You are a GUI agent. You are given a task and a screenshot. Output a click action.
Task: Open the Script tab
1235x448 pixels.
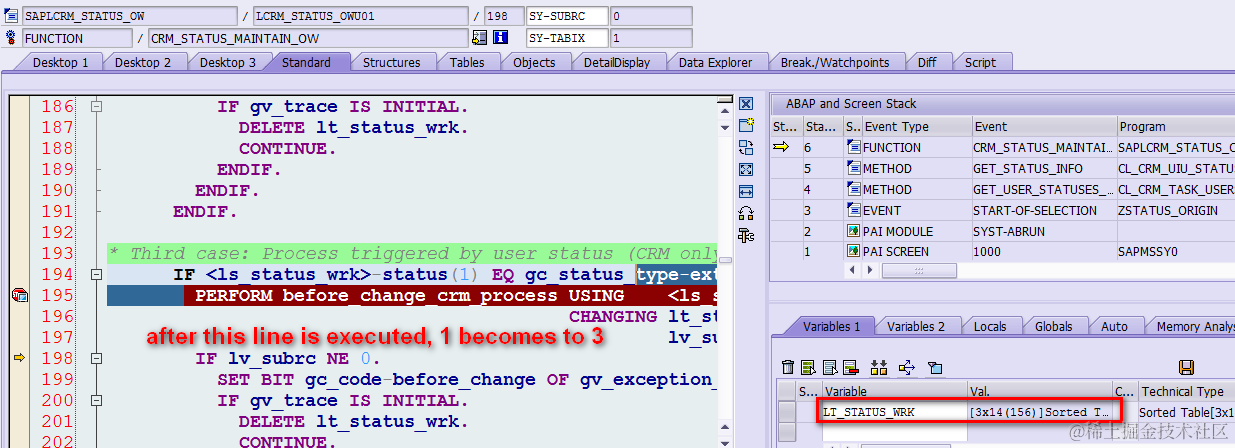coord(980,62)
